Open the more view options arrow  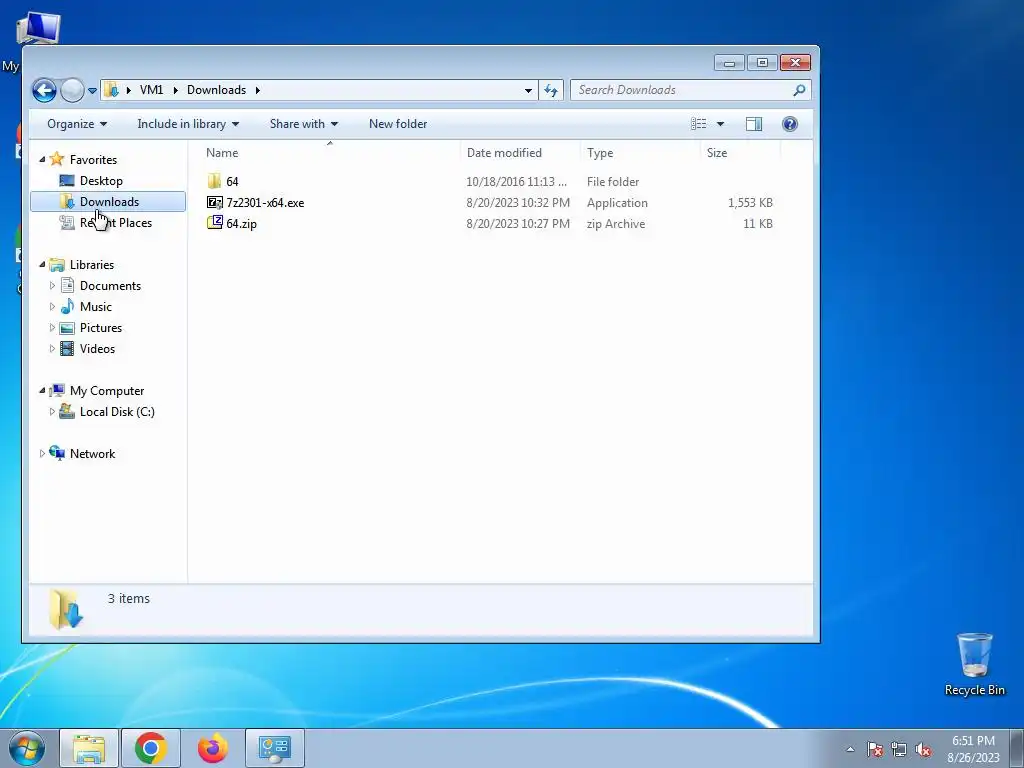[720, 124]
